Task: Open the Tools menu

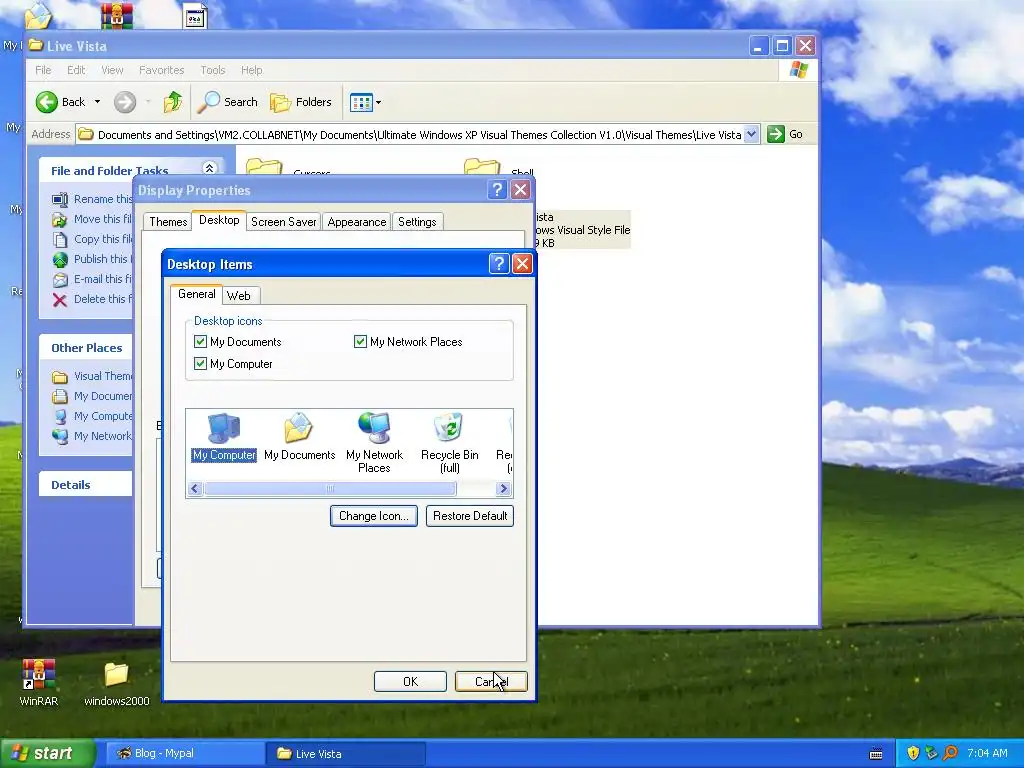Action: click(212, 70)
